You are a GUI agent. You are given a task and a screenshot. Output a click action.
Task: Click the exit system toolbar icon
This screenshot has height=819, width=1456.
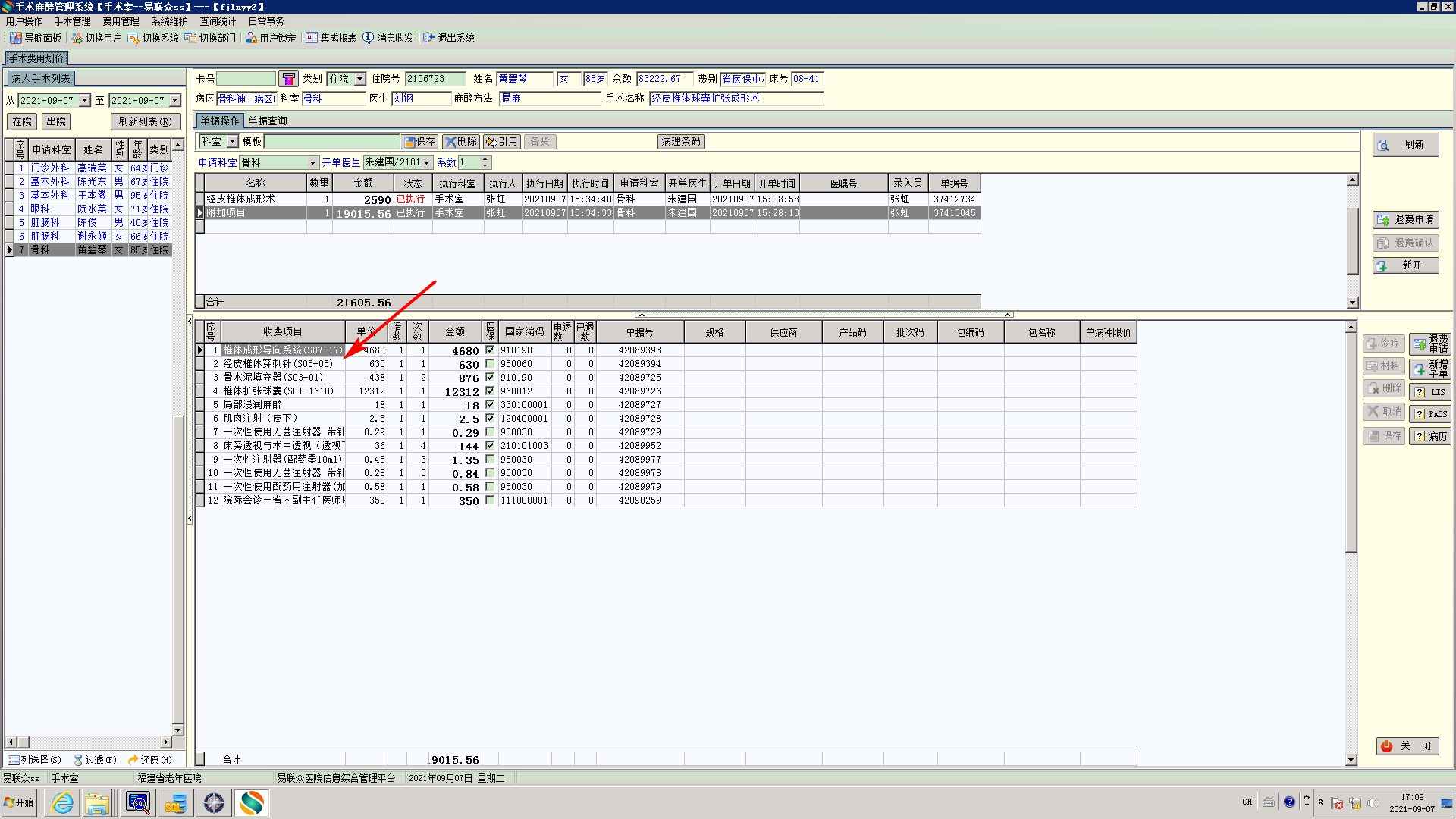tap(429, 38)
